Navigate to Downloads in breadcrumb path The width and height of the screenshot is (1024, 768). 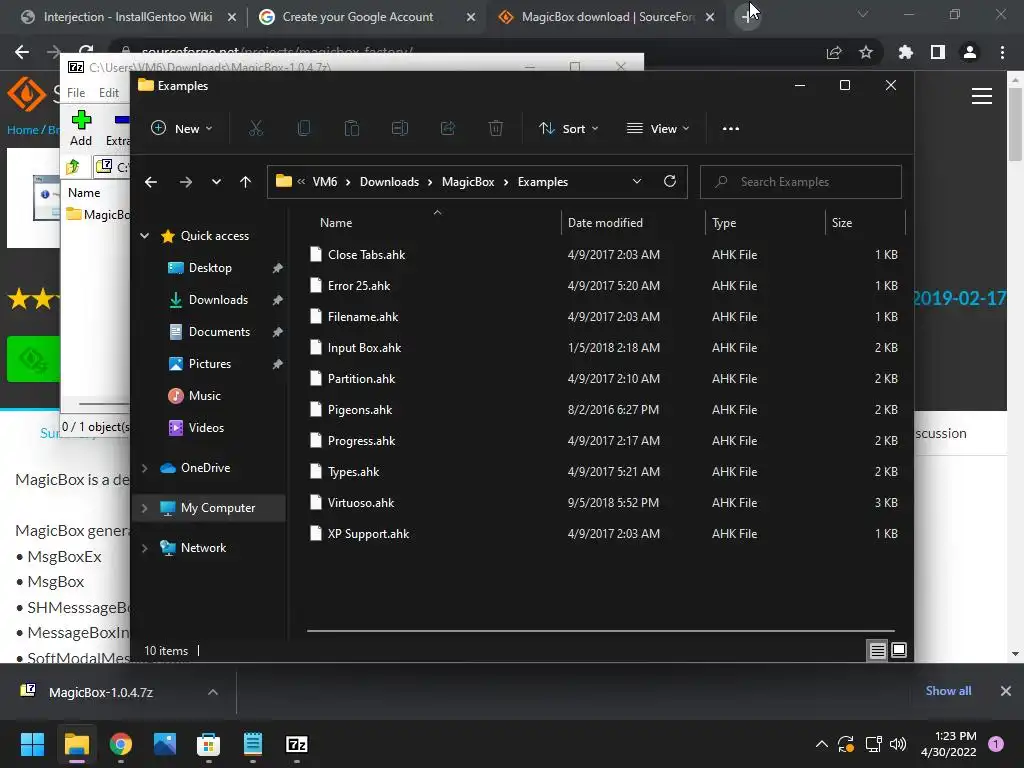pyautogui.click(x=389, y=182)
